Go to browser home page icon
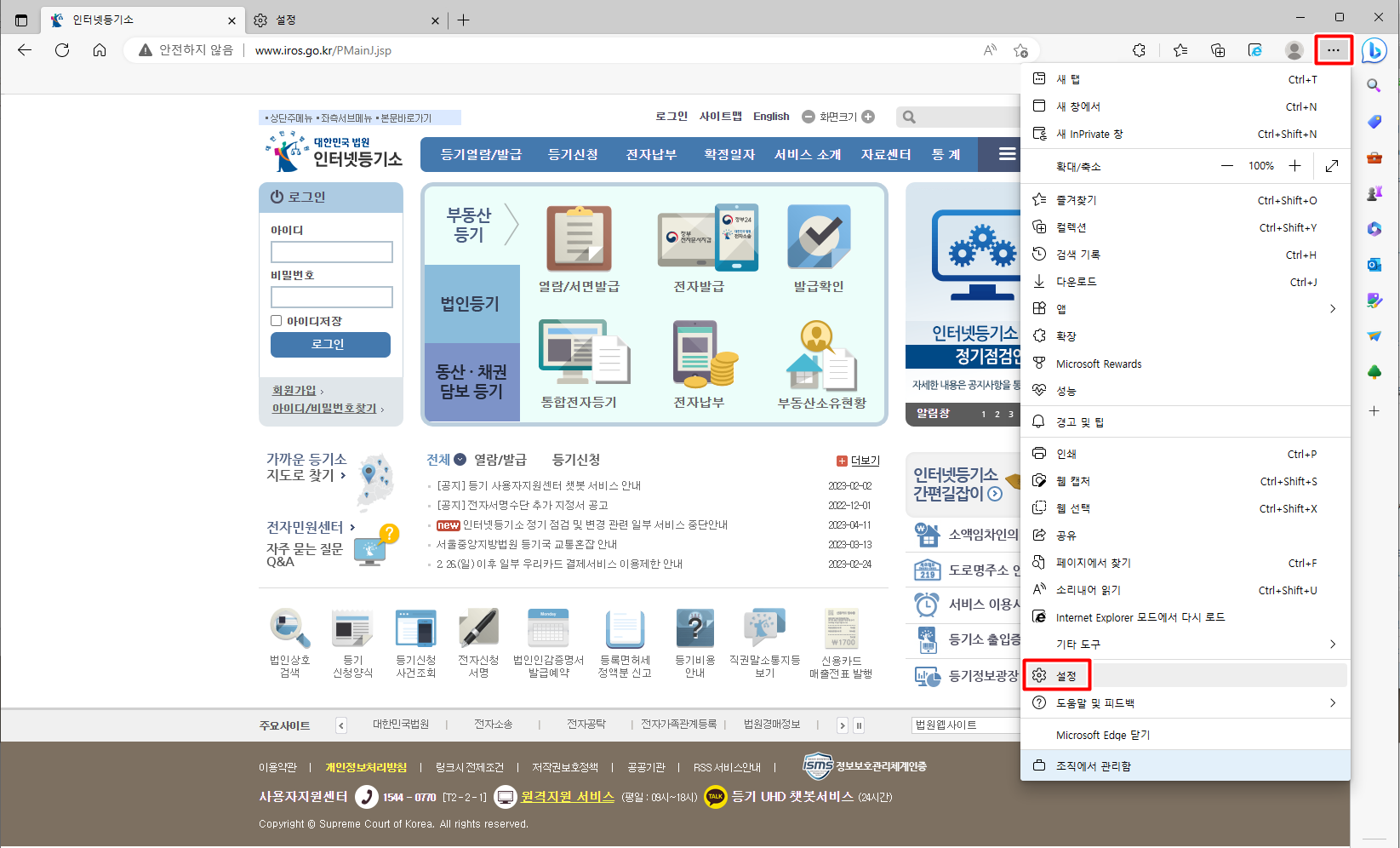 100,50
